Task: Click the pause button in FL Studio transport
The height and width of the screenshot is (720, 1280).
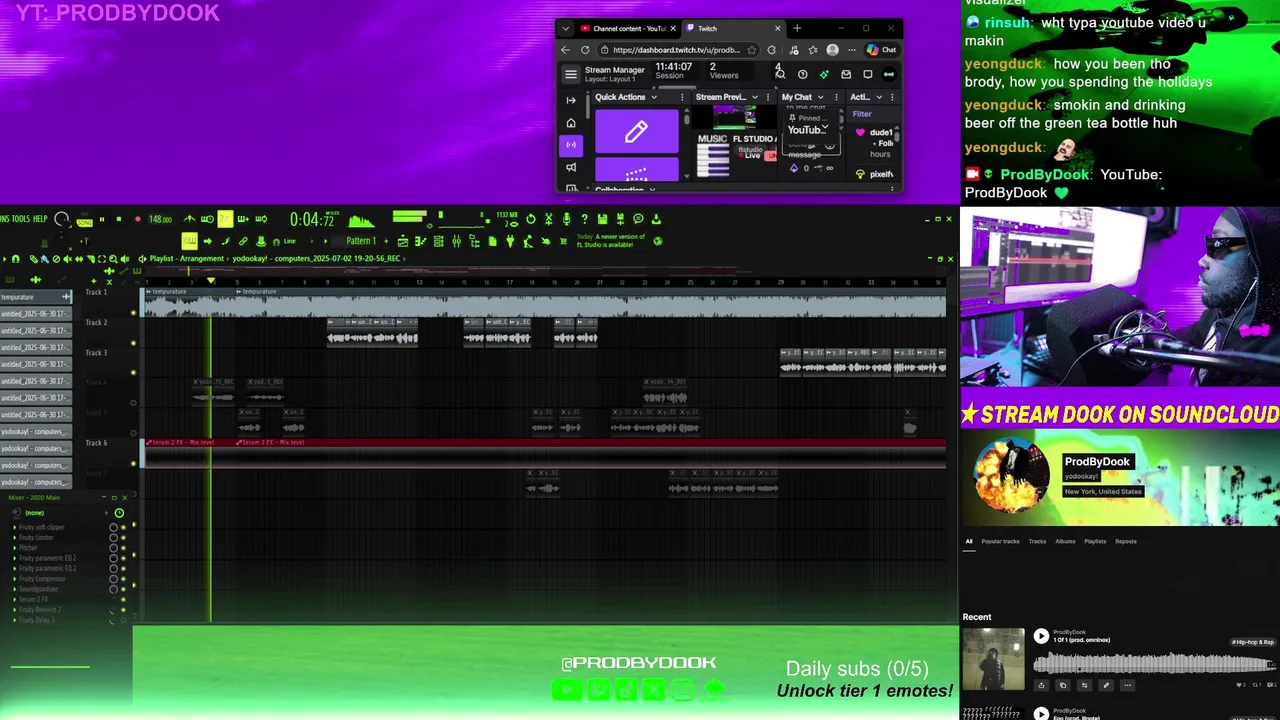Action: click(x=101, y=219)
